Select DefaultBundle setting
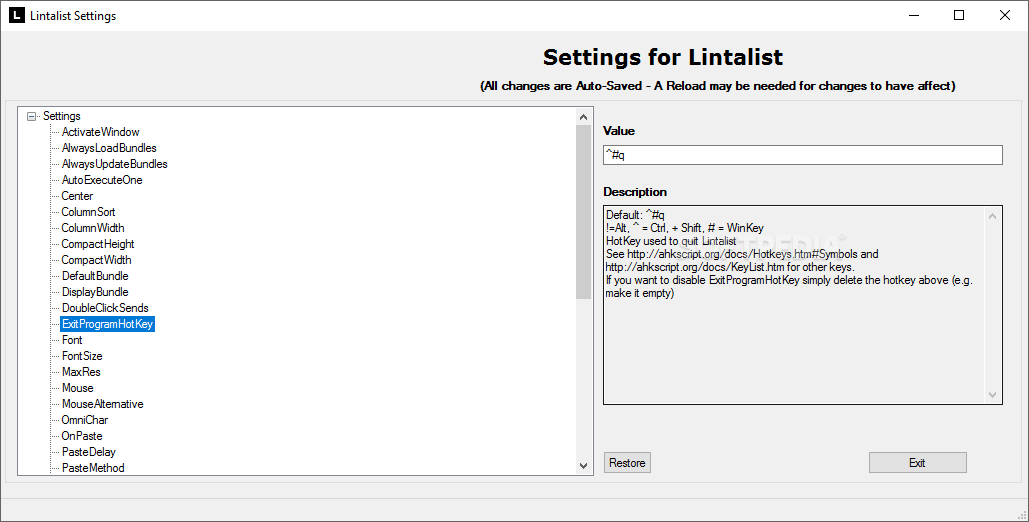Image resolution: width=1029 pixels, height=522 pixels. pos(95,276)
